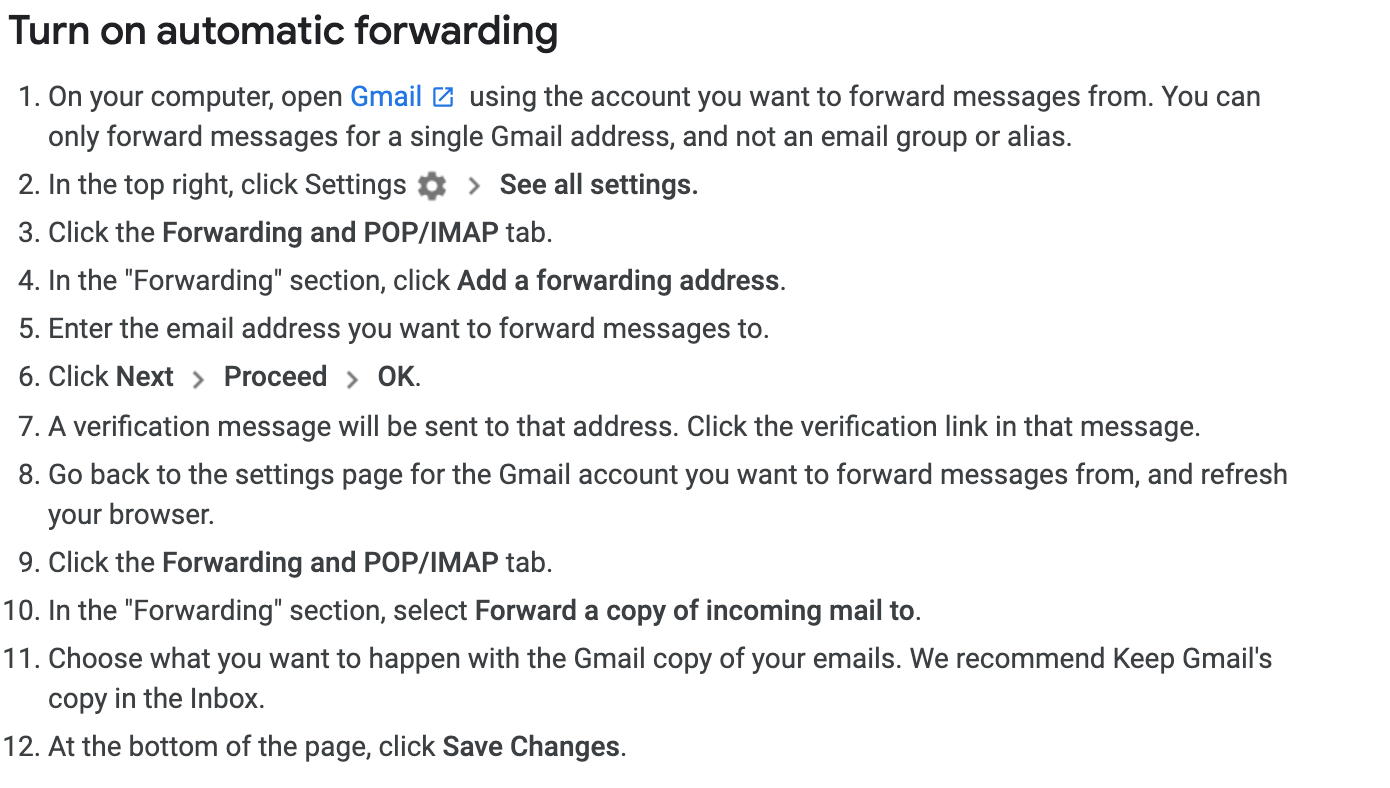Click 'Forwarding and POP/IMAP' in step 3
The height and width of the screenshot is (788, 1390).
(x=330, y=233)
